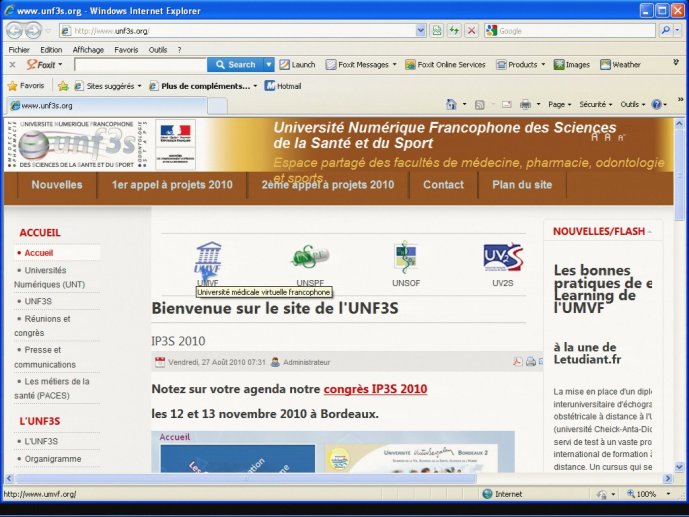The height and width of the screenshot is (517, 689).
Task: Click the PDF icon in article header
Action: [x=518, y=362]
